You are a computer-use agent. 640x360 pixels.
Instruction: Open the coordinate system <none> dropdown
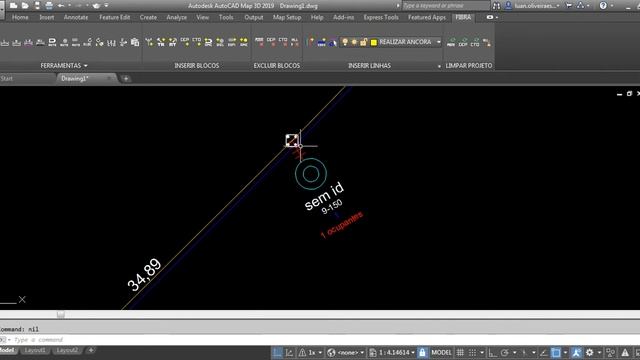[346, 352]
